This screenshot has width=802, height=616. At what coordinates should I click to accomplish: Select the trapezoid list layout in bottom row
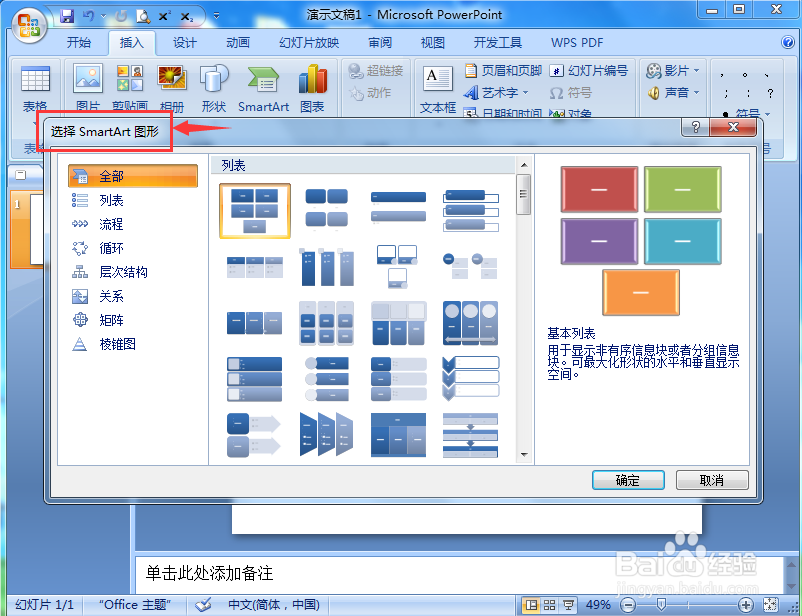click(x=326, y=434)
